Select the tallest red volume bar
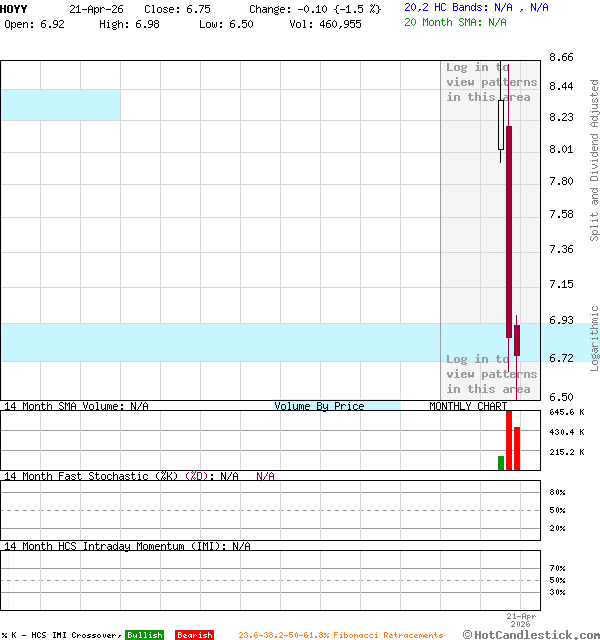600x640 pixels. pyautogui.click(x=509, y=440)
